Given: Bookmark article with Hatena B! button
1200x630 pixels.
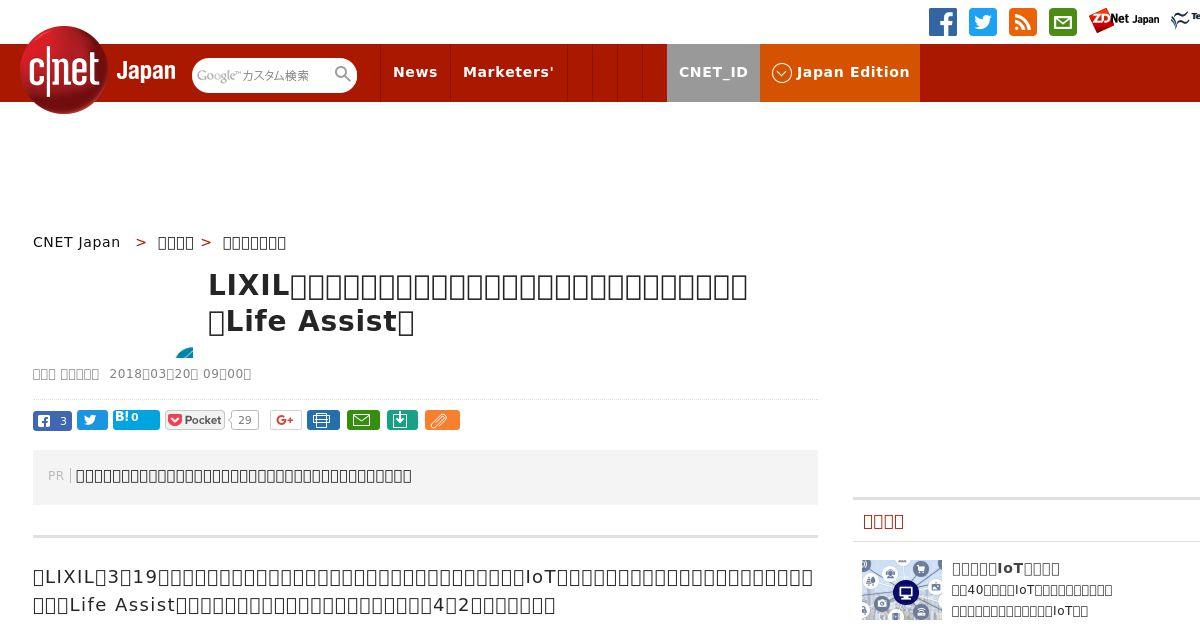Looking at the screenshot, I should tap(136, 419).
